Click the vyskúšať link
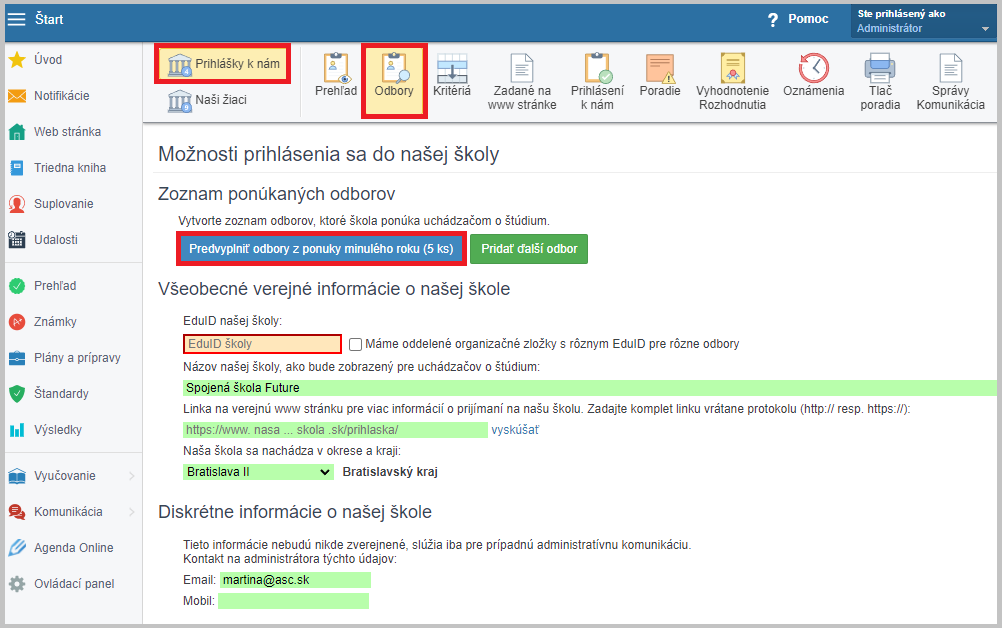Image resolution: width=1002 pixels, height=628 pixels. pos(514,429)
